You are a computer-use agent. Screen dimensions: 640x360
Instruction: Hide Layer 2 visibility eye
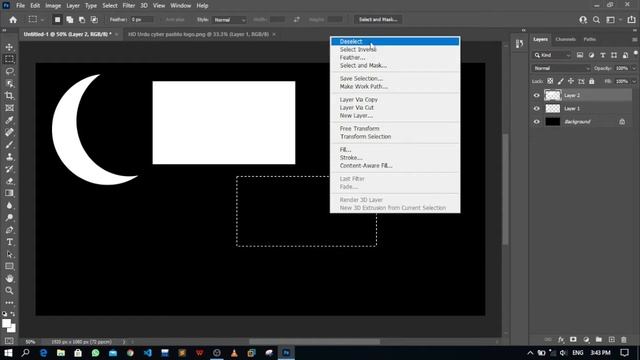tap(537, 96)
